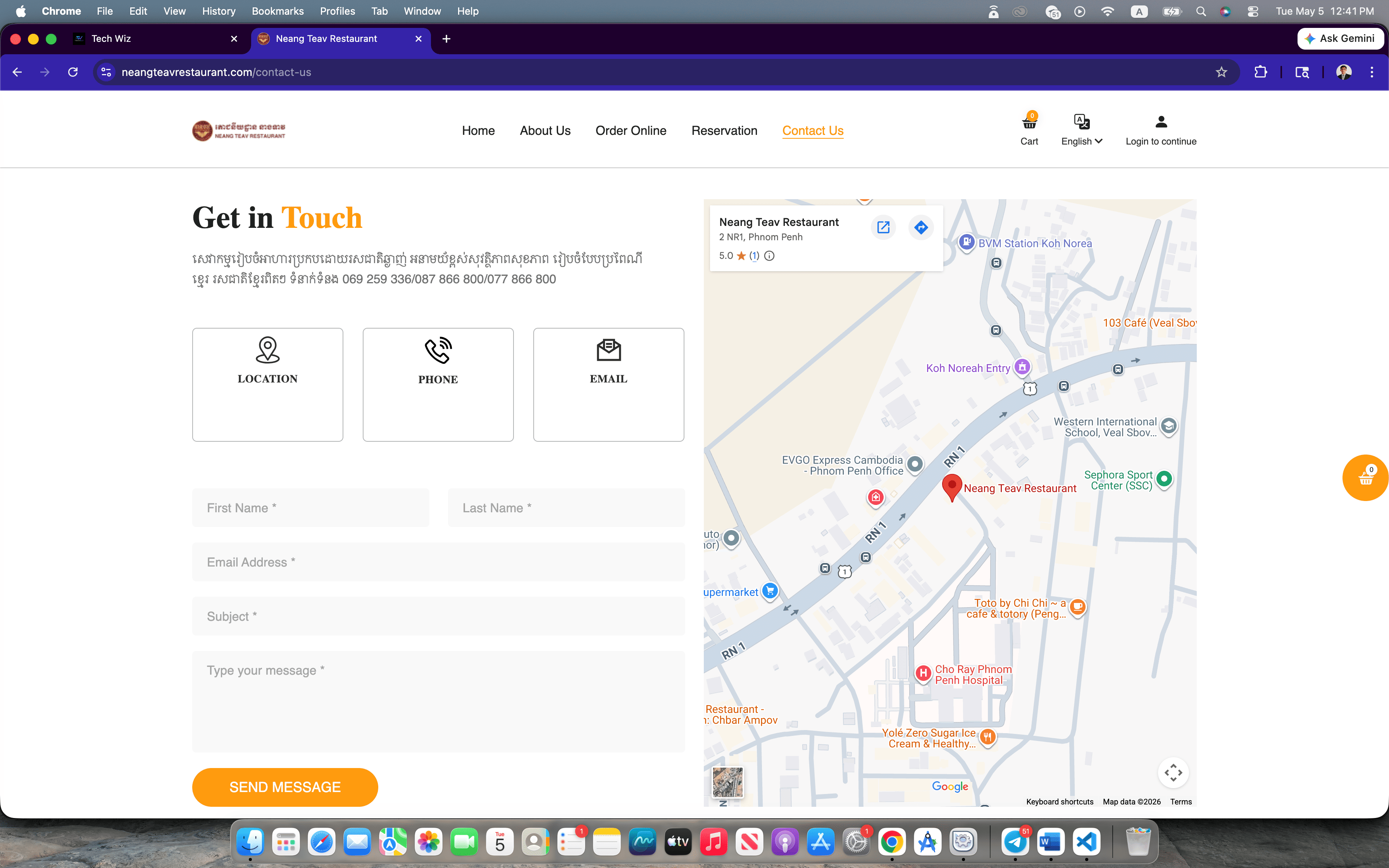
Task: Go back to previous page
Action: click(x=17, y=72)
